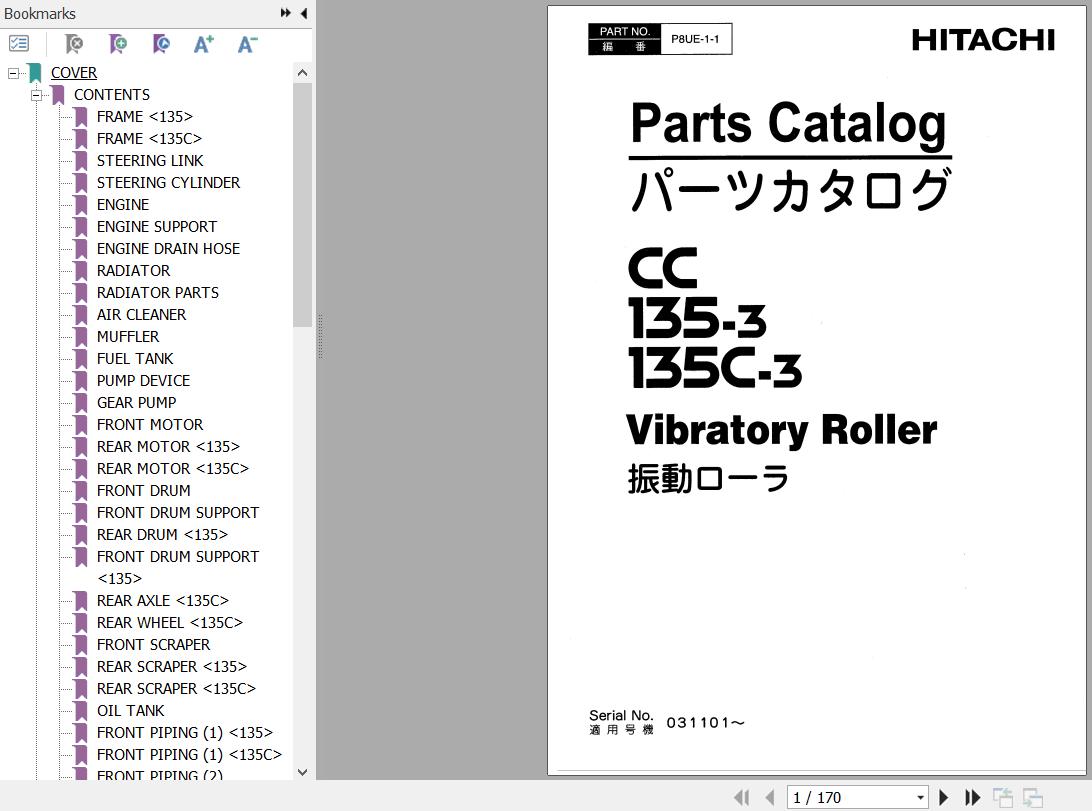
Task: Collapse the bookmarks panel with the left arrow
Action: (304, 13)
